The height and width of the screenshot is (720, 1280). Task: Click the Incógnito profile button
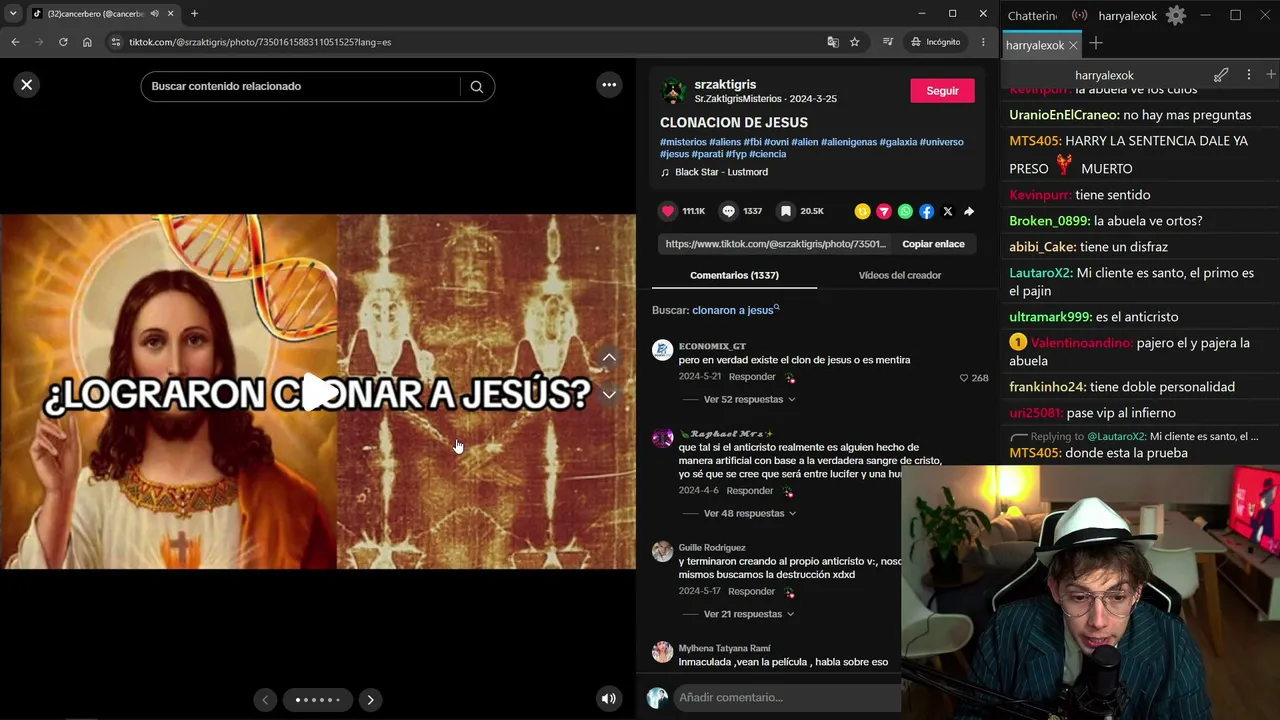936,42
